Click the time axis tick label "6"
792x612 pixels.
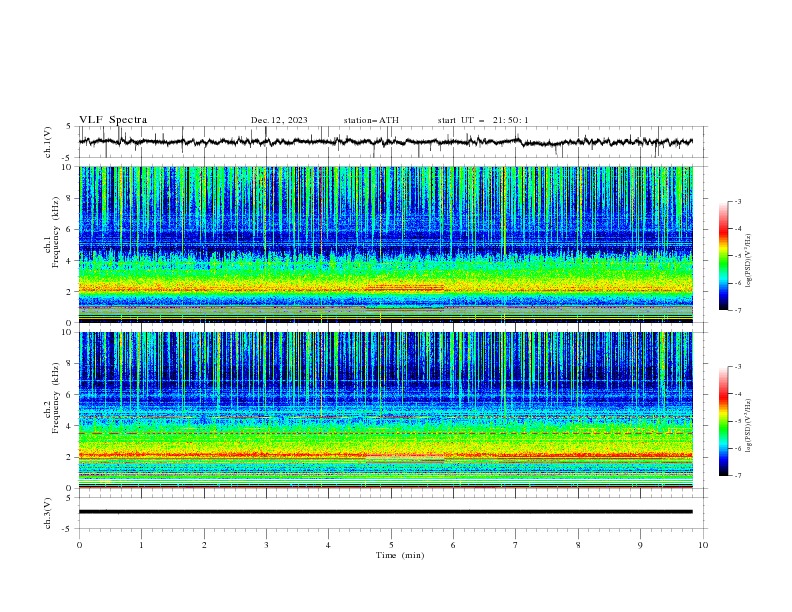coord(453,545)
